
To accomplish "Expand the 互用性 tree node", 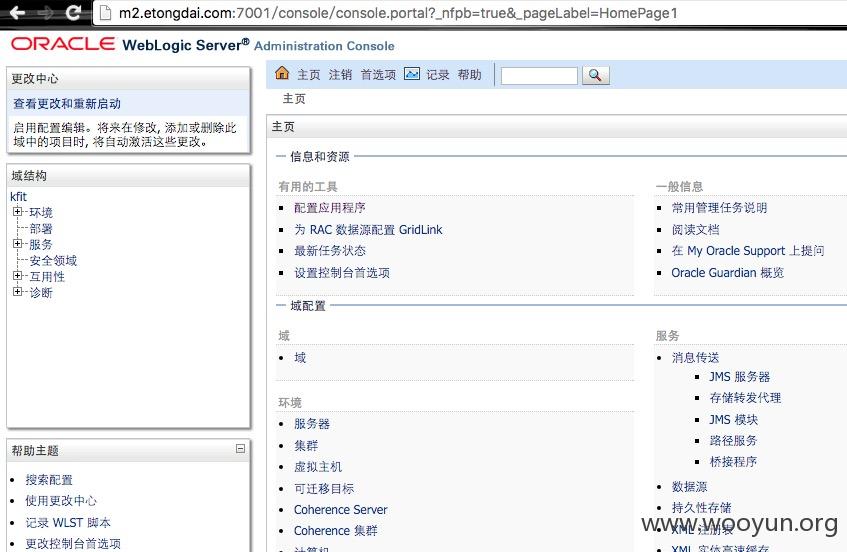I will (17, 275).
